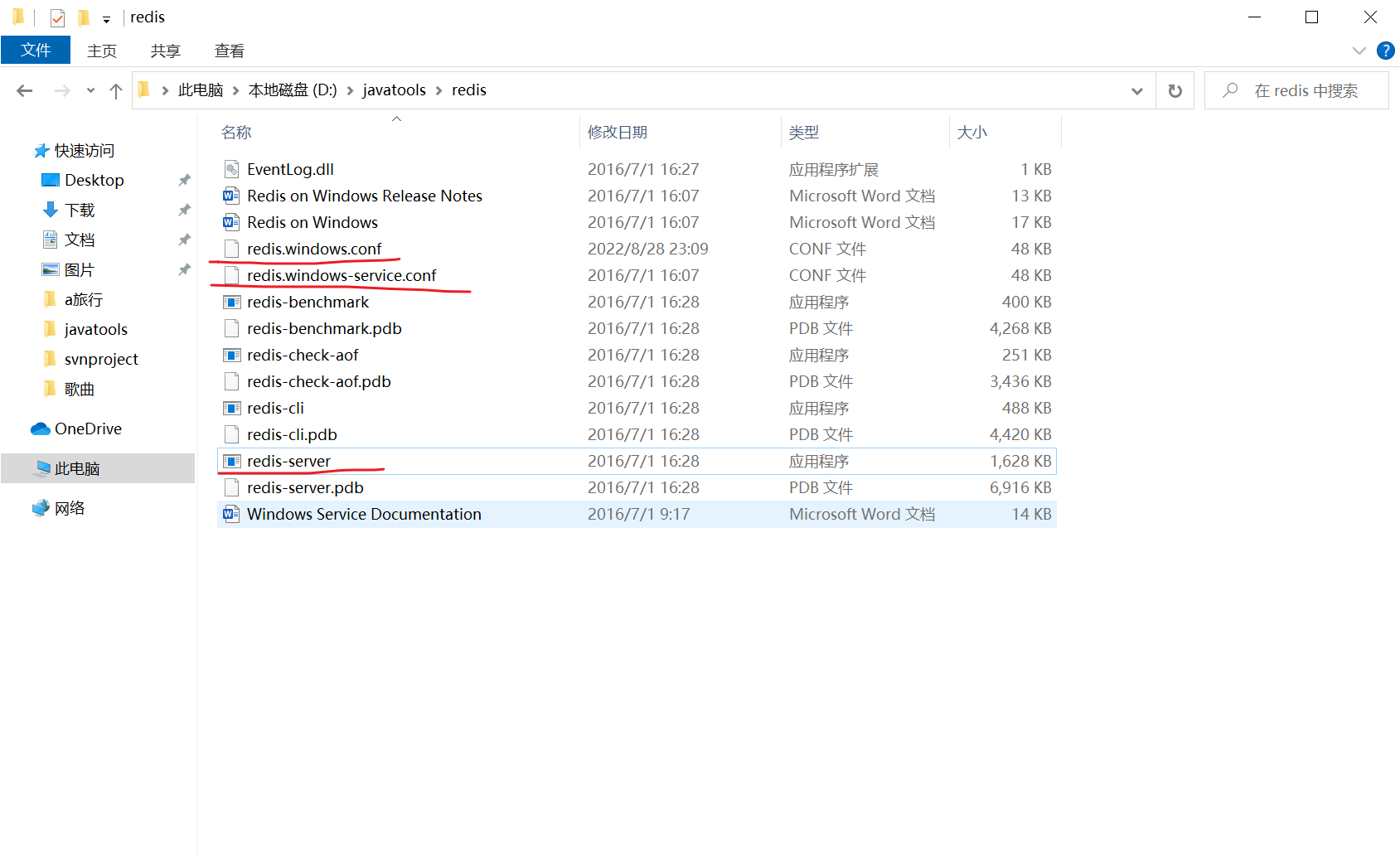
Task: Navigate to javatools breadcrumb
Action: [394, 90]
